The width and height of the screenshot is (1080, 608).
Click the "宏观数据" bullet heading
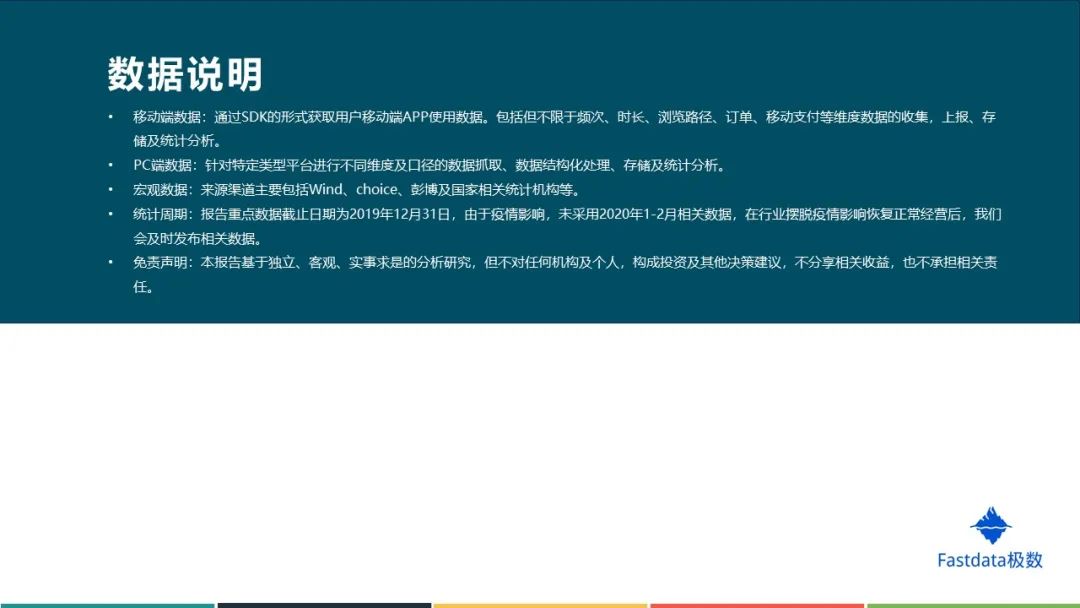tap(160, 189)
